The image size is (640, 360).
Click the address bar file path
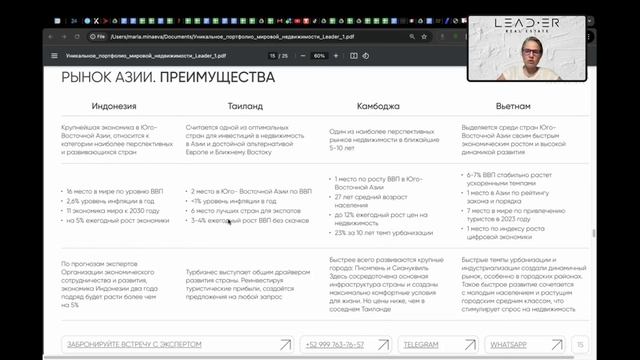(232, 37)
